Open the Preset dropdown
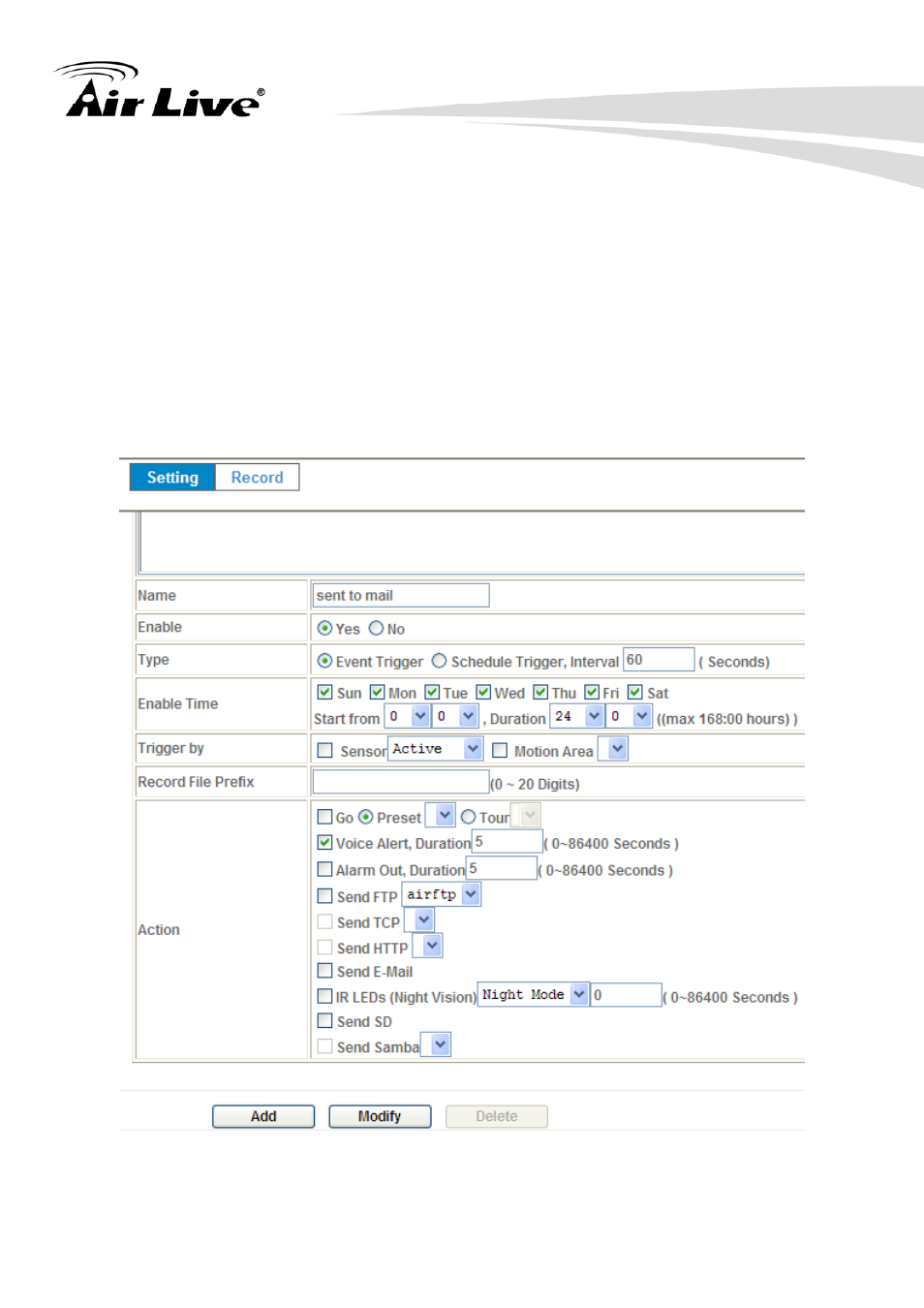 click(440, 815)
